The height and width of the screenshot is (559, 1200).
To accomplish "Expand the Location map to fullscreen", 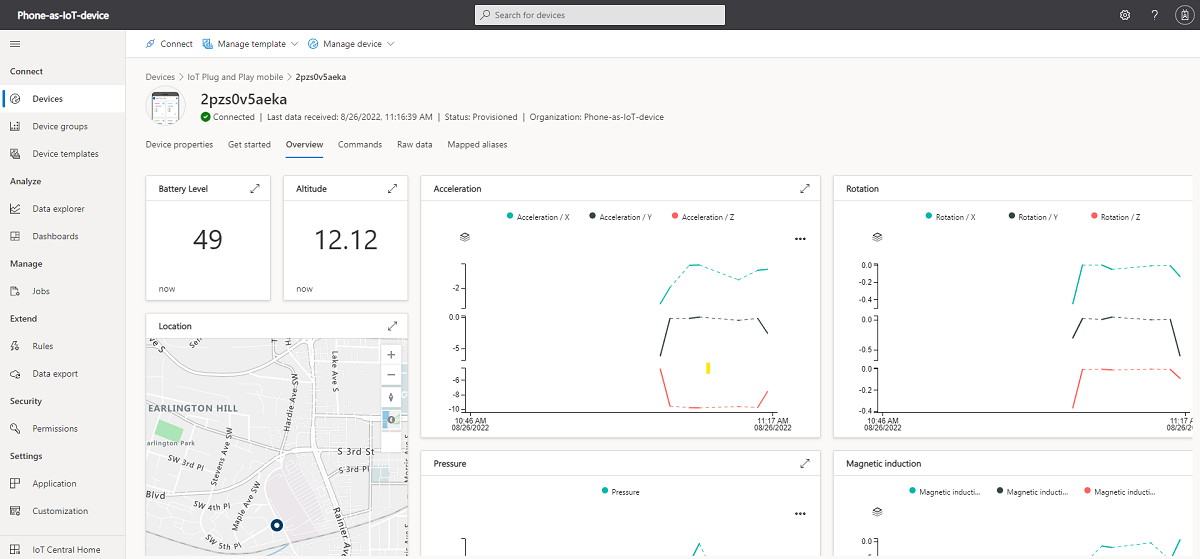I will (x=392, y=326).
